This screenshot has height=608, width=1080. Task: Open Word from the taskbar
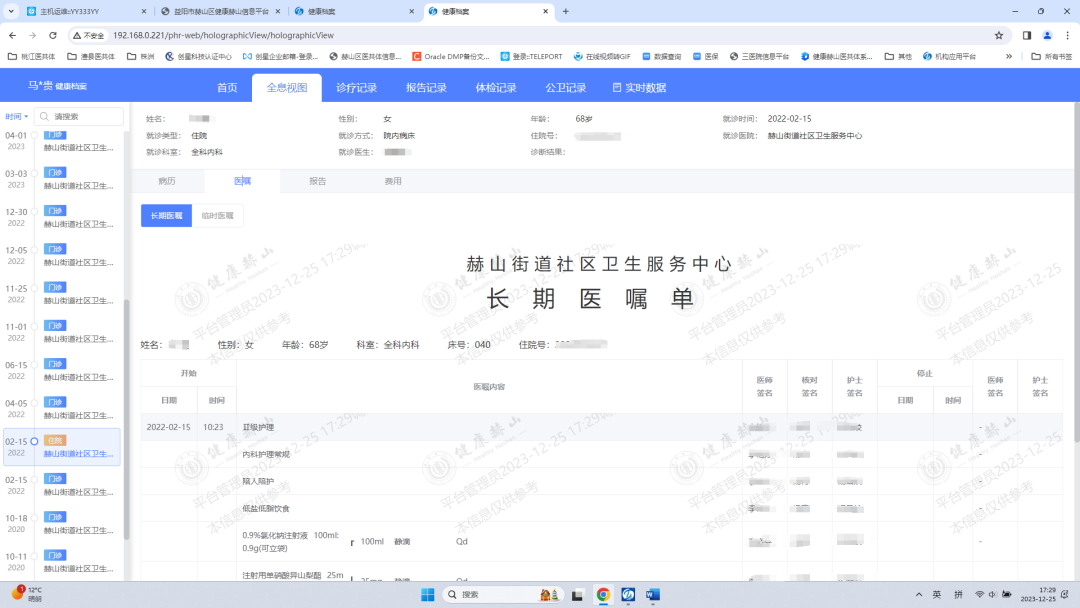click(653, 595)
